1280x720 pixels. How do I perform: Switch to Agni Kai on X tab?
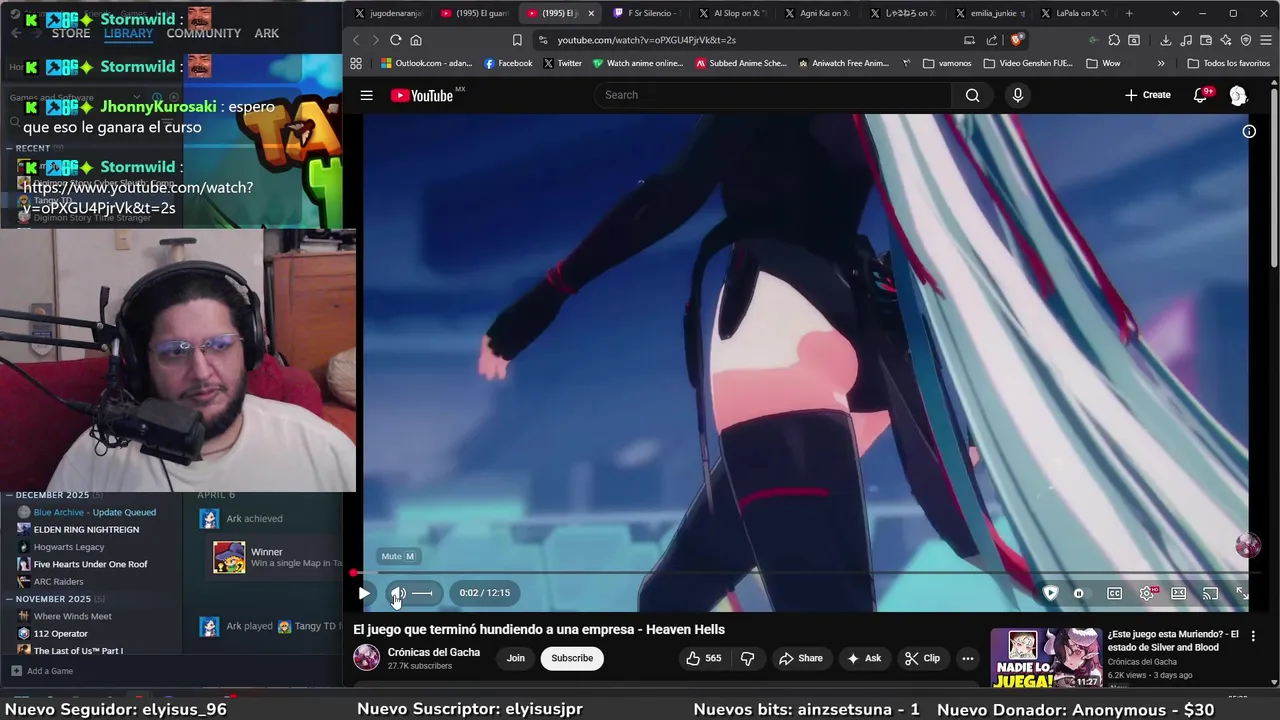click(818, 13)
